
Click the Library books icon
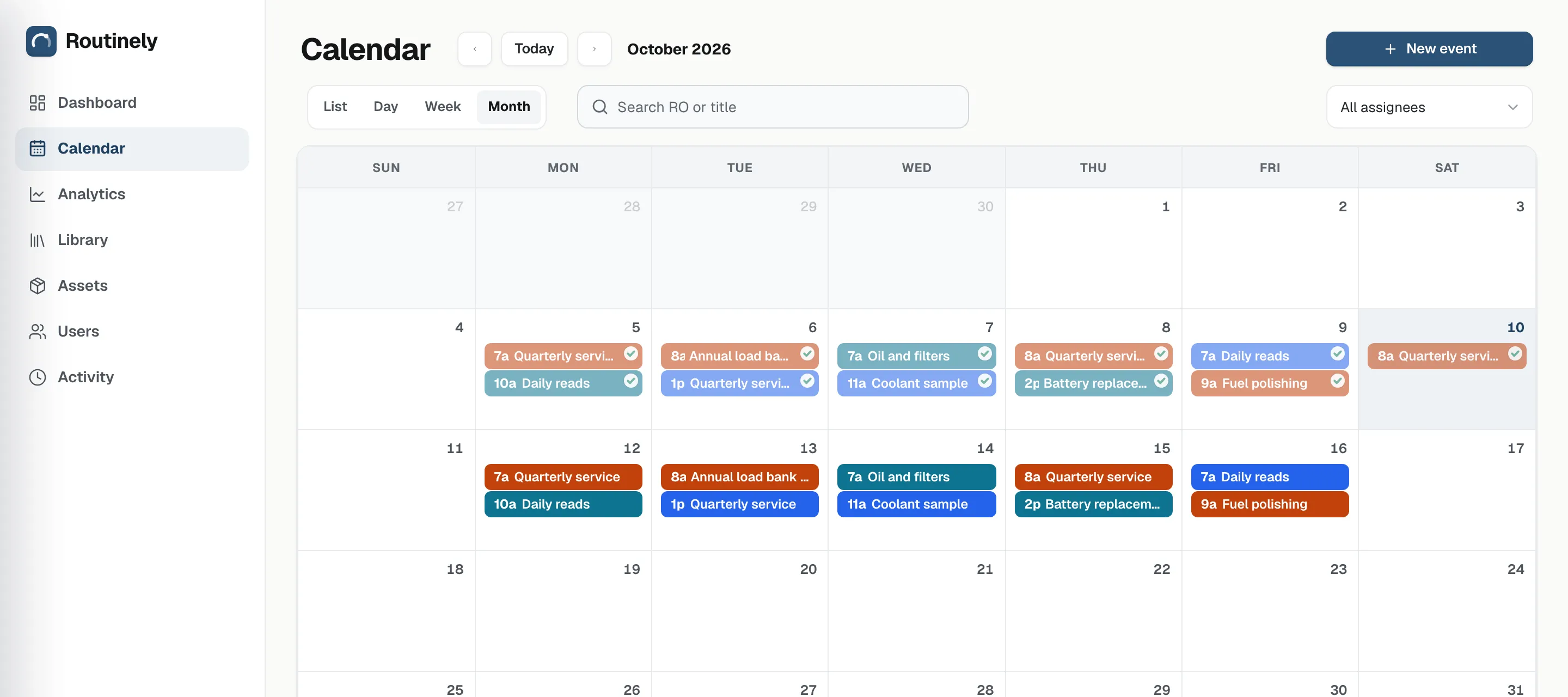tap(38, 240)
